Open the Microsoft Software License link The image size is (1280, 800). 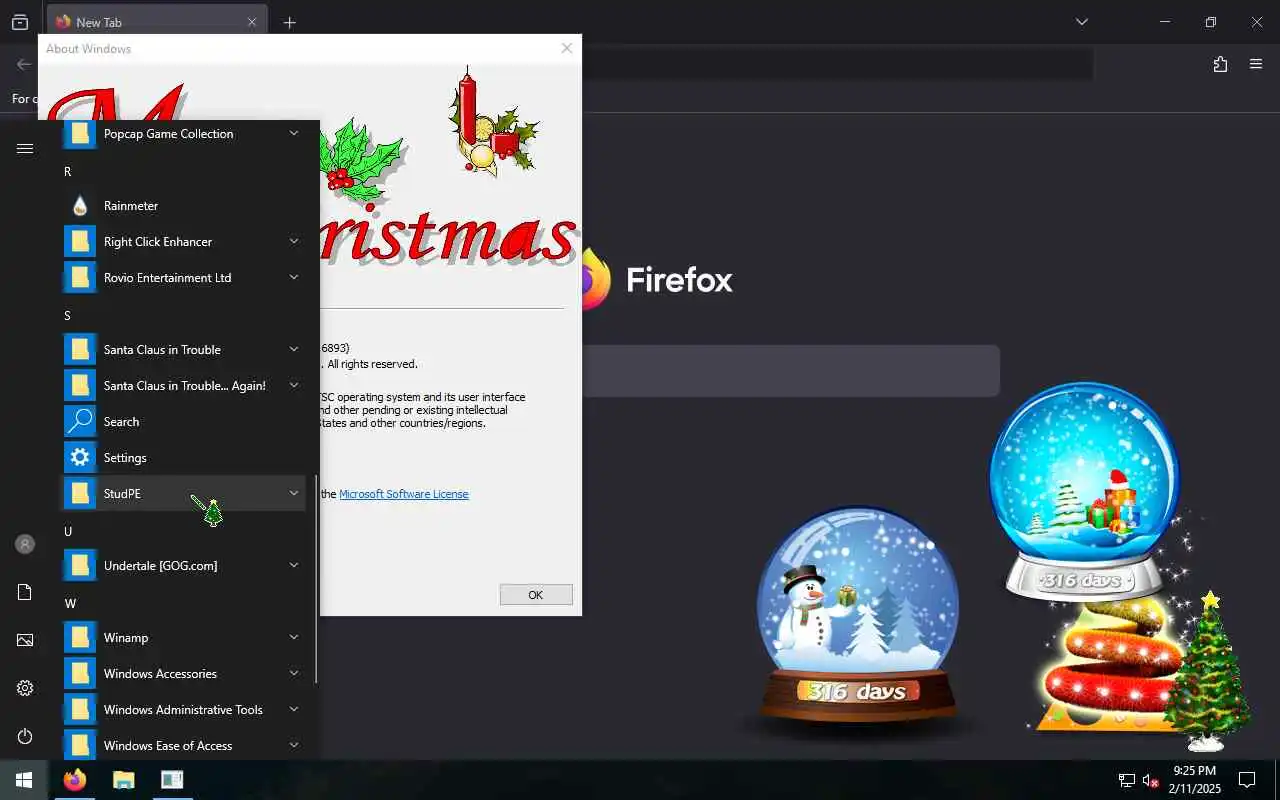[404, 494]
